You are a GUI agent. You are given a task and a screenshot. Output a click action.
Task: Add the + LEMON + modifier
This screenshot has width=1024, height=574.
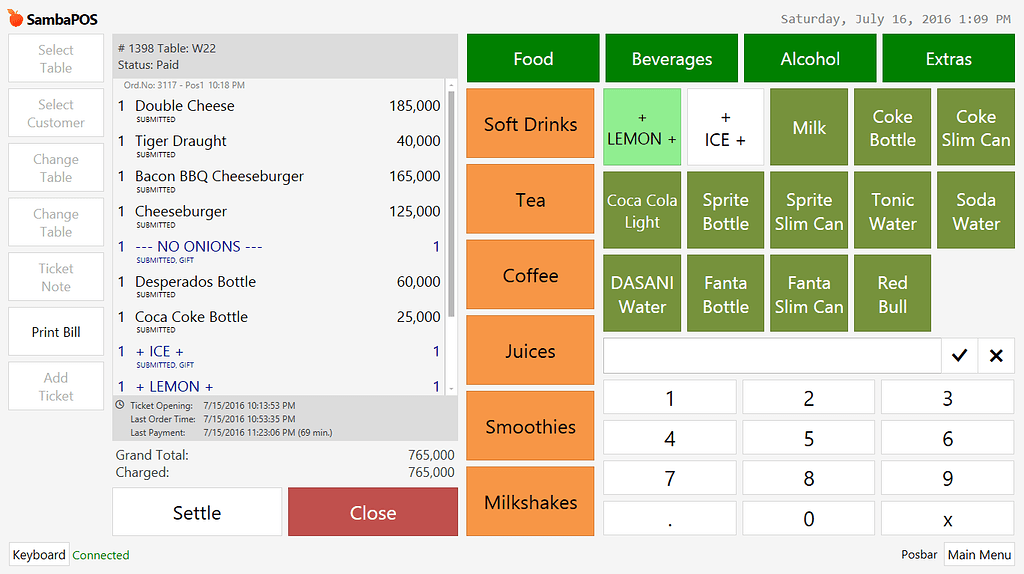[642, 127]
